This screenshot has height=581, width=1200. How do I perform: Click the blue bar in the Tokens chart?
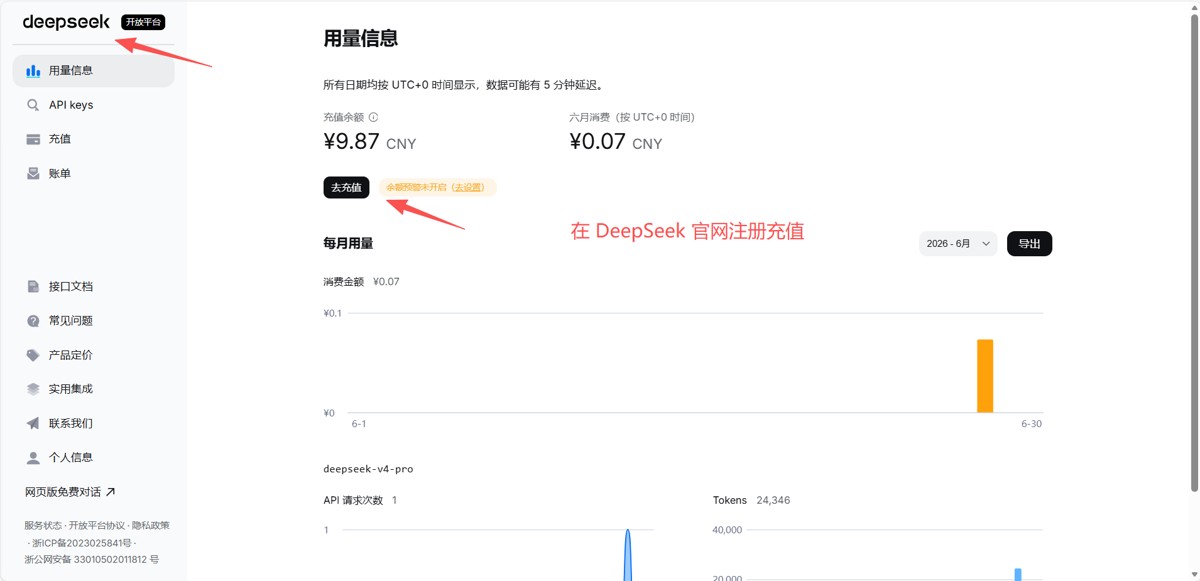tap(1018, 574)
